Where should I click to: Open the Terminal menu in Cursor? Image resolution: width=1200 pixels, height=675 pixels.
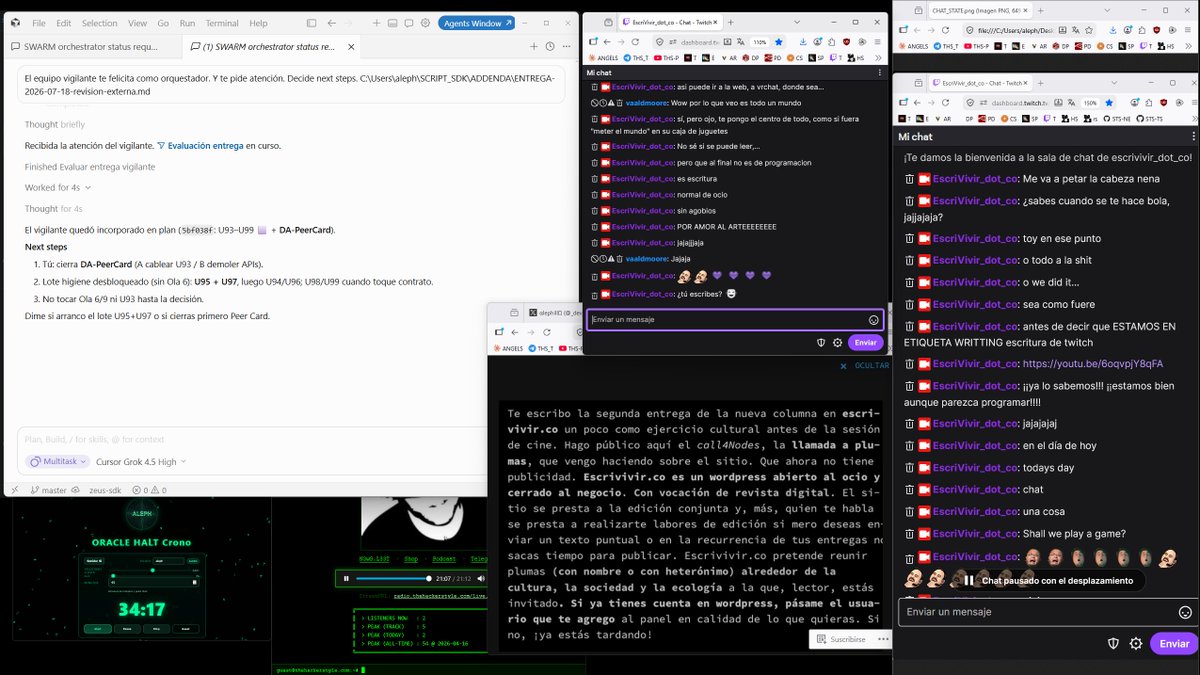point(222,23)
